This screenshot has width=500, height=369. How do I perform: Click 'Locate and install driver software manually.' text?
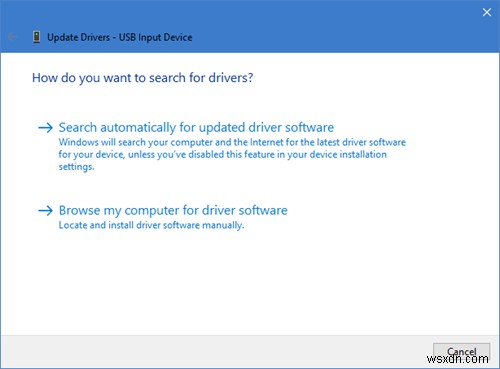point(152,225)
